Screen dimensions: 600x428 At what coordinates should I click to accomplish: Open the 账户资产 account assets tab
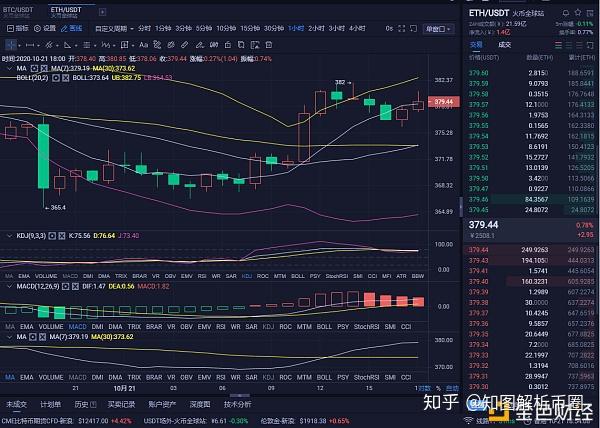[x=162, y=404]
